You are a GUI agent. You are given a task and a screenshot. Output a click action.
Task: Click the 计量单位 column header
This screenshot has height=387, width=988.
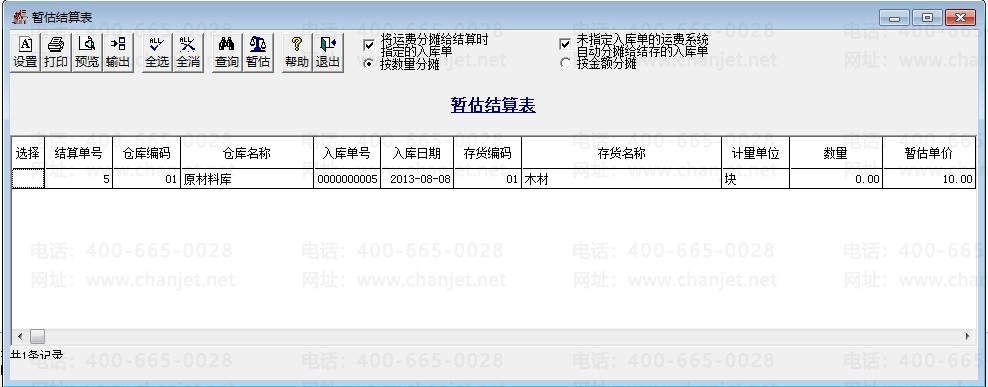(x=756, y=153)
